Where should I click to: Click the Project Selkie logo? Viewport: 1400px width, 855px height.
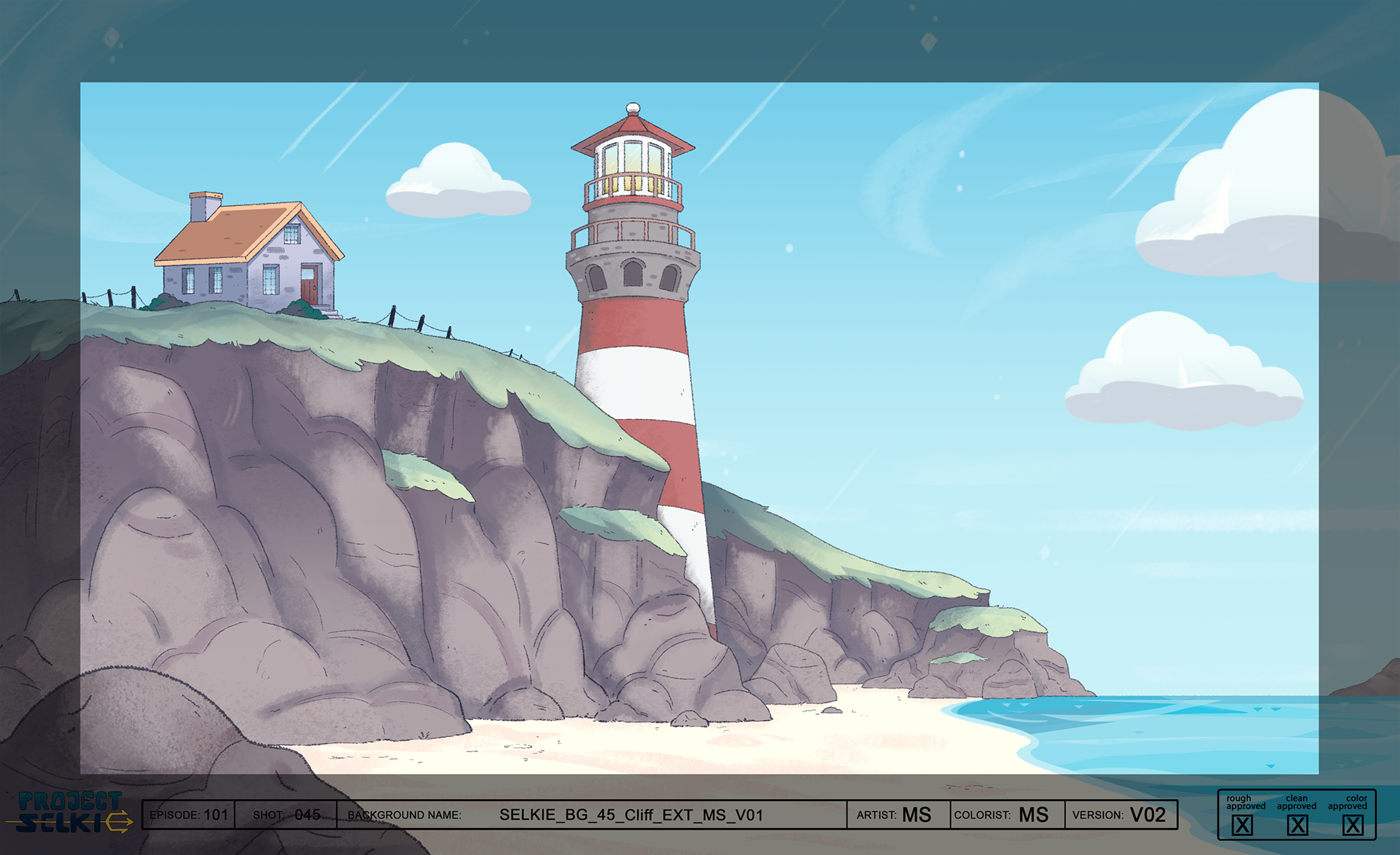(70, 813)
